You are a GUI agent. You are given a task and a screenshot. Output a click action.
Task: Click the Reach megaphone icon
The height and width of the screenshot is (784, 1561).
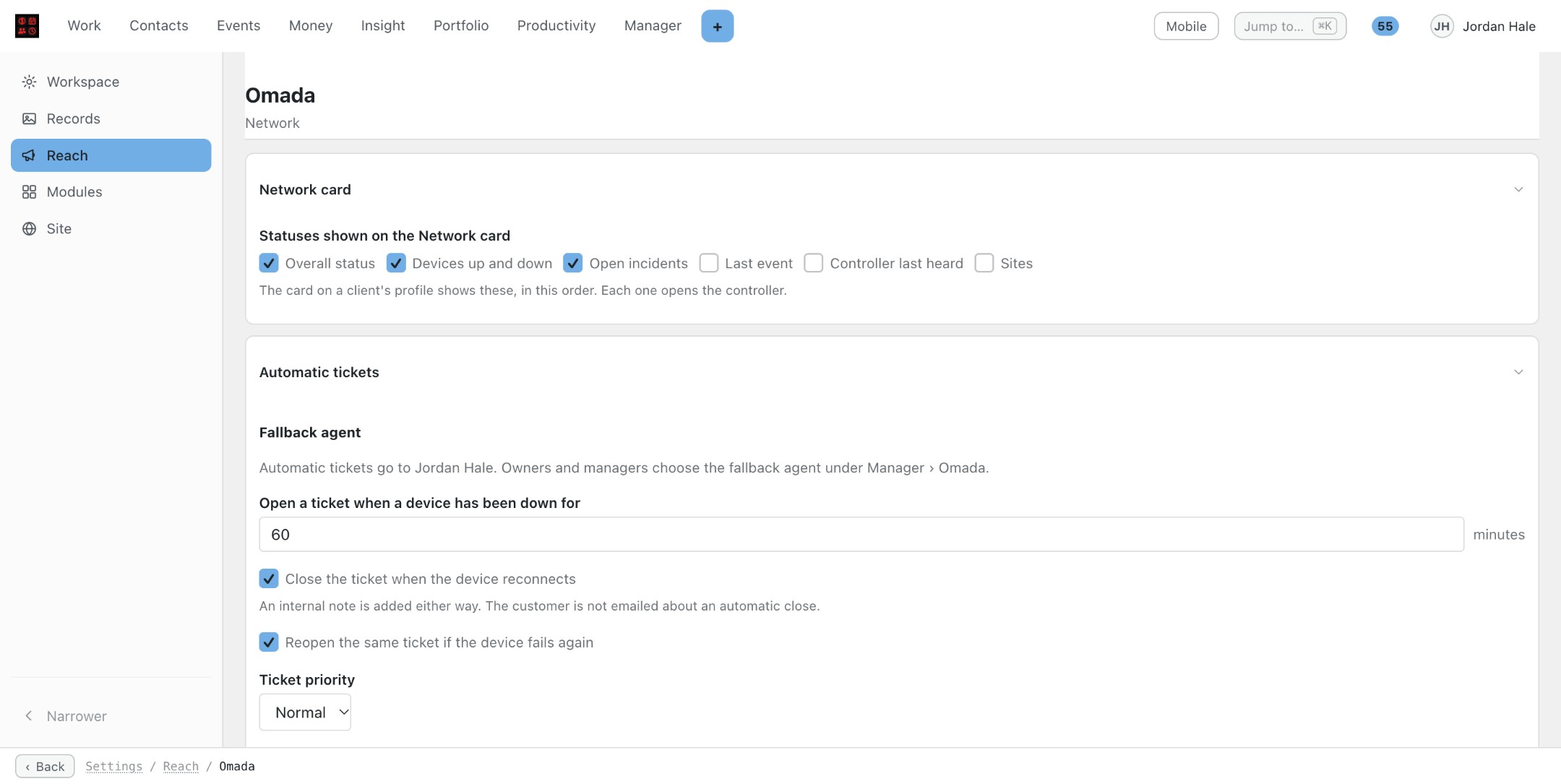(x=29, y=155)
